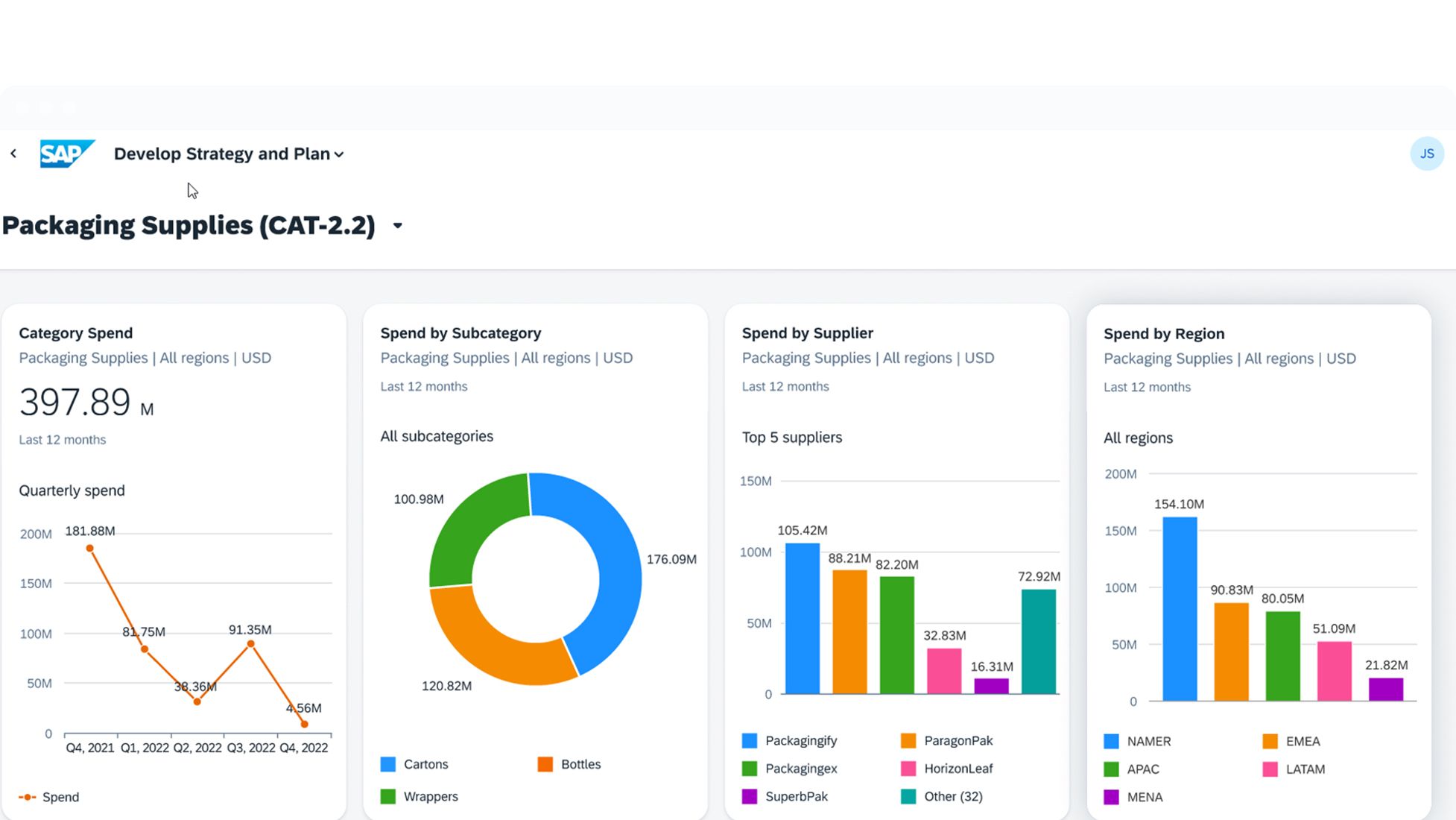Open the JS user avatar

point(1426,154)
